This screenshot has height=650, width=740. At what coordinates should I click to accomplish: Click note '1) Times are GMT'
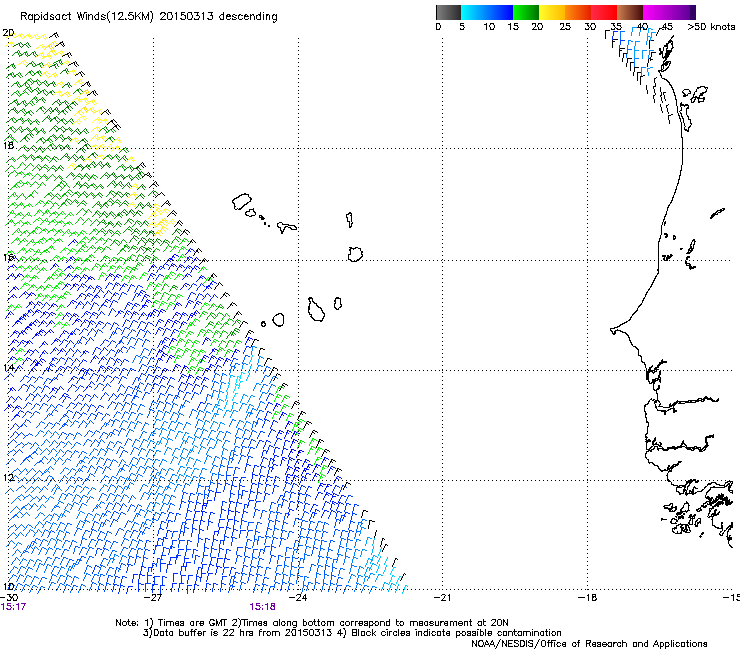tap(183, 623)
